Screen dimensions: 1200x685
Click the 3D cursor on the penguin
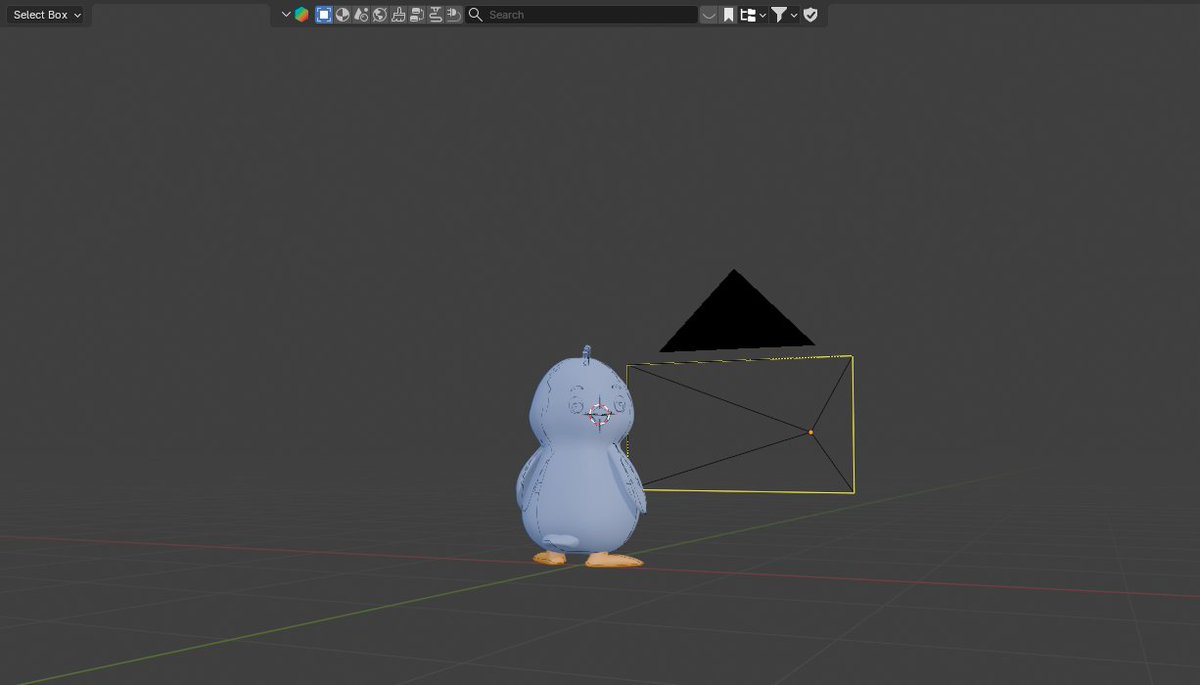600,413
